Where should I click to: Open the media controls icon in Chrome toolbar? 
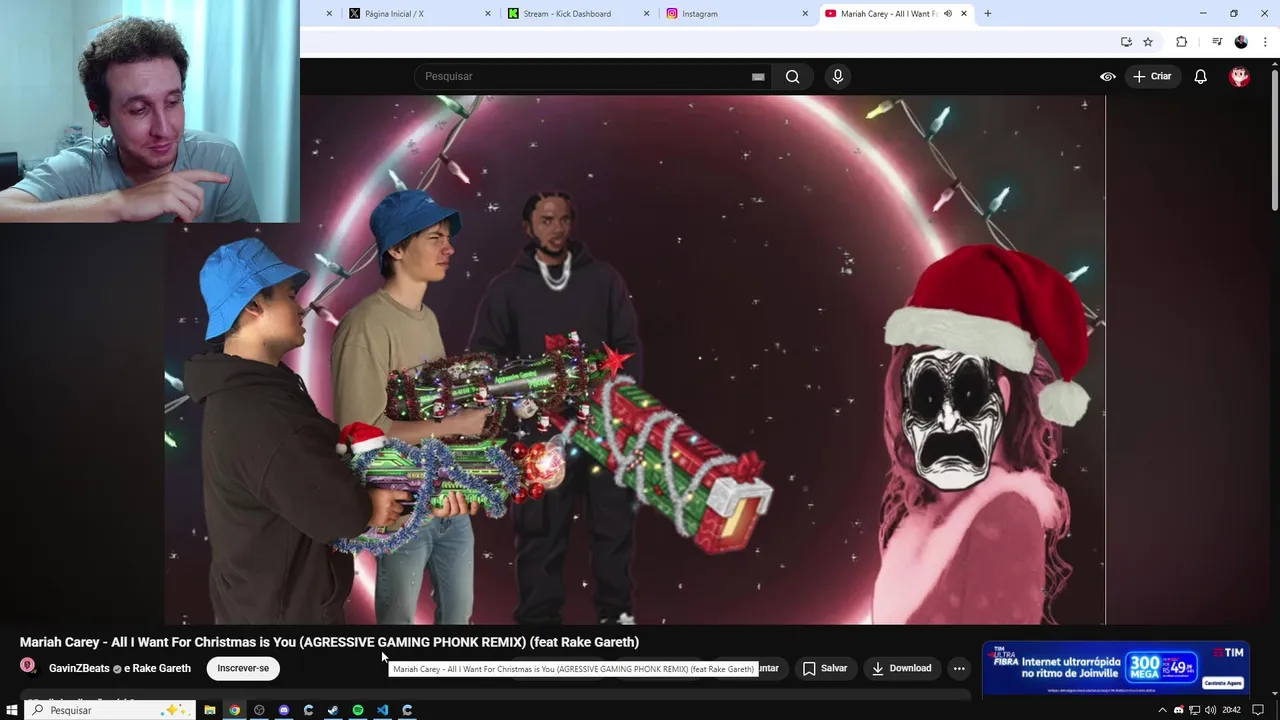click(x=1217, y=42)
